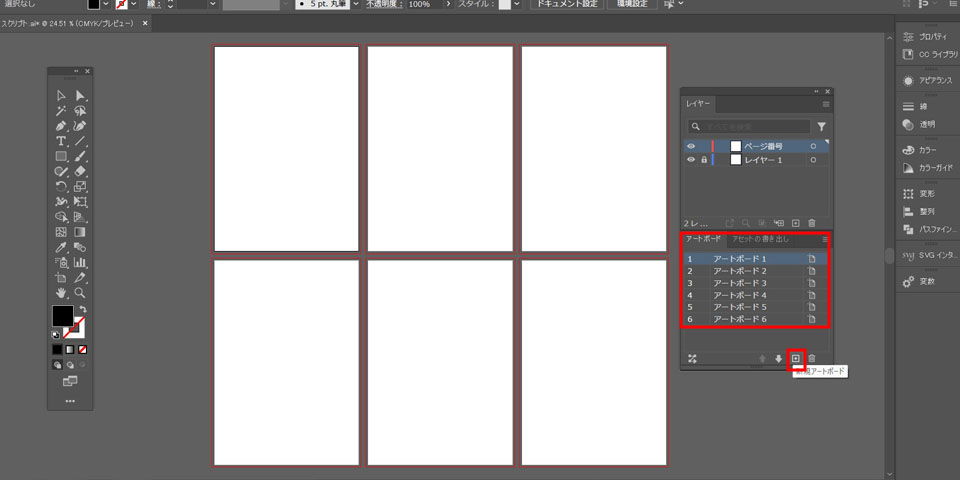
Task: Unlock レイヤー 1 via lock icon
Action: tap(704, 160)
